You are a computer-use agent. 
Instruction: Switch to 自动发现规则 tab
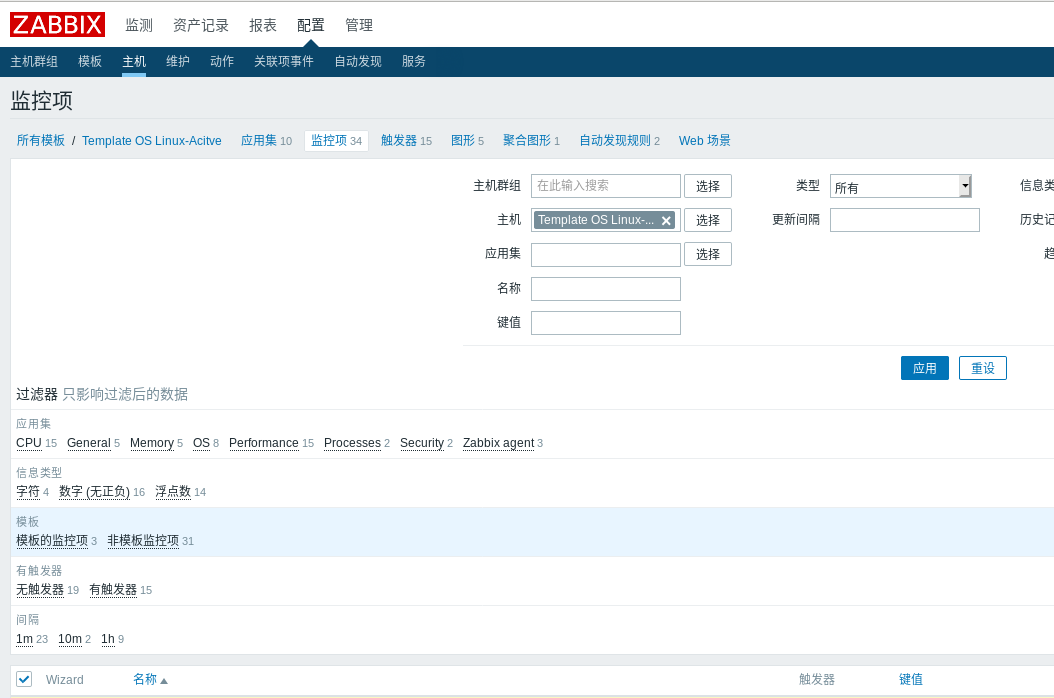615,141
